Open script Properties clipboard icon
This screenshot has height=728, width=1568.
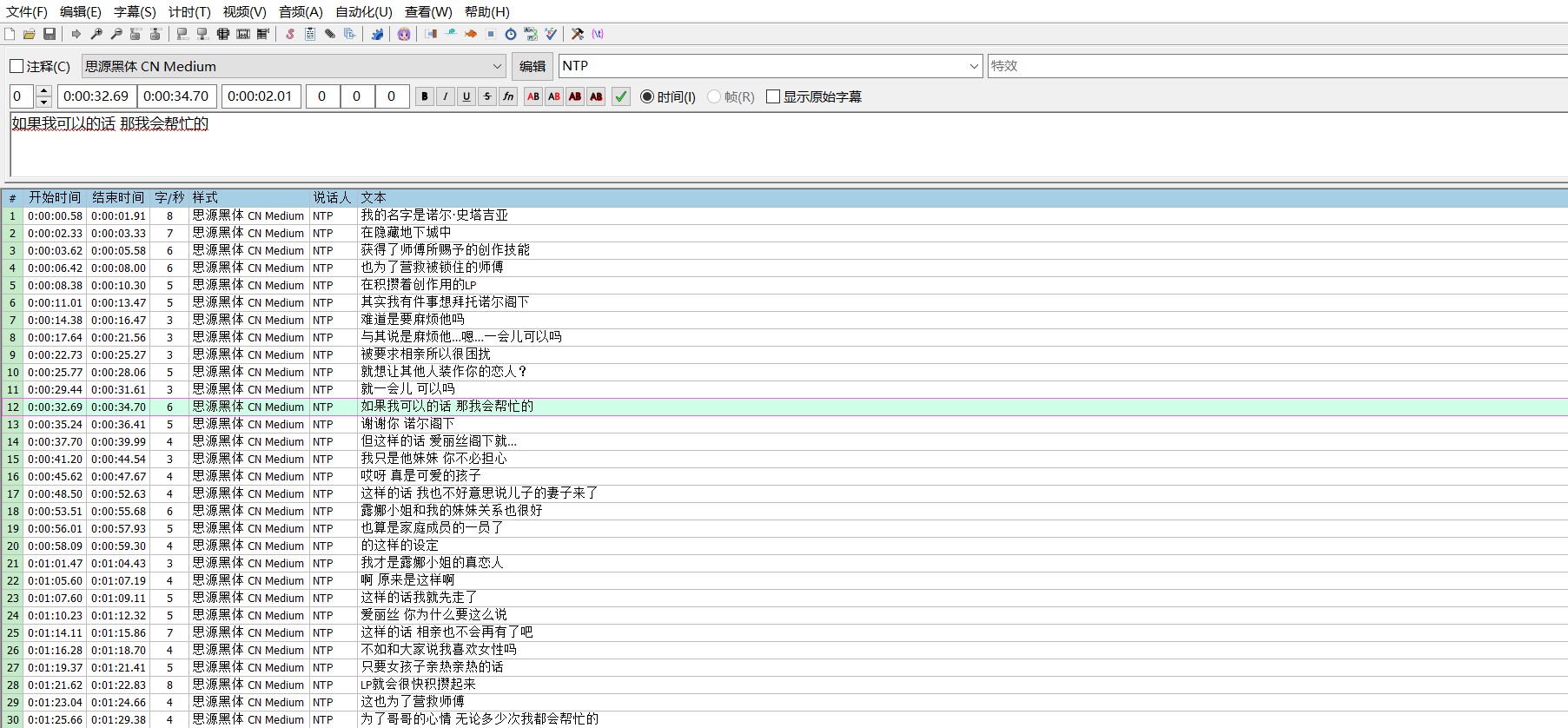point(310,34)
